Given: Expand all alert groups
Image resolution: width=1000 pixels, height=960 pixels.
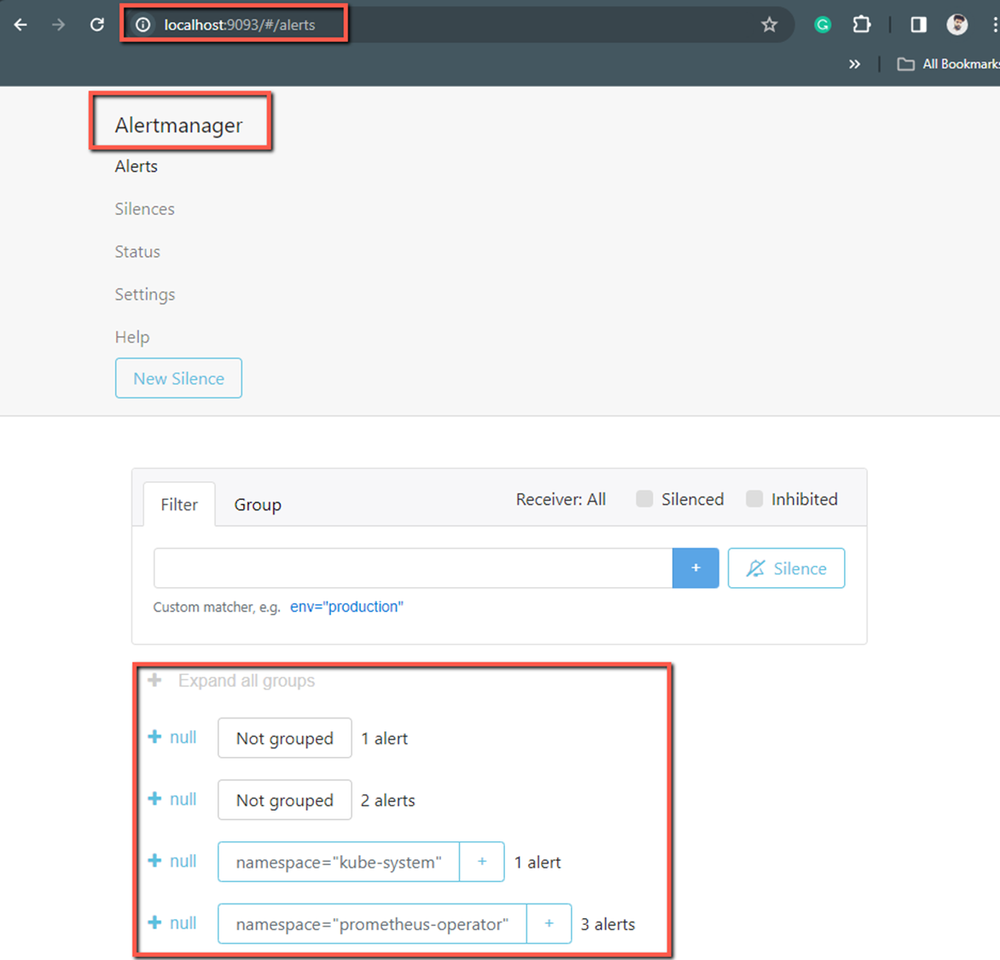Looking at the screenshot, I should click(x=154, y=680).
